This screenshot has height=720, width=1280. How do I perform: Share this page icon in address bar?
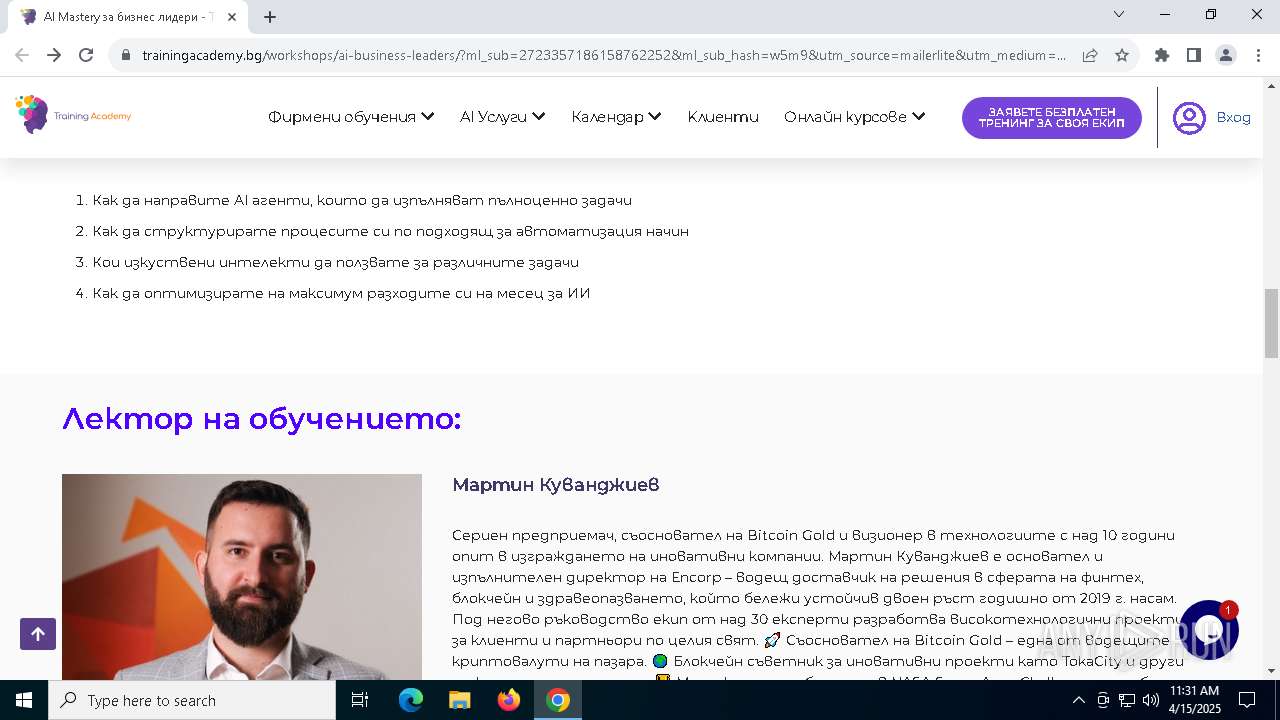(x=1090, y=56)
